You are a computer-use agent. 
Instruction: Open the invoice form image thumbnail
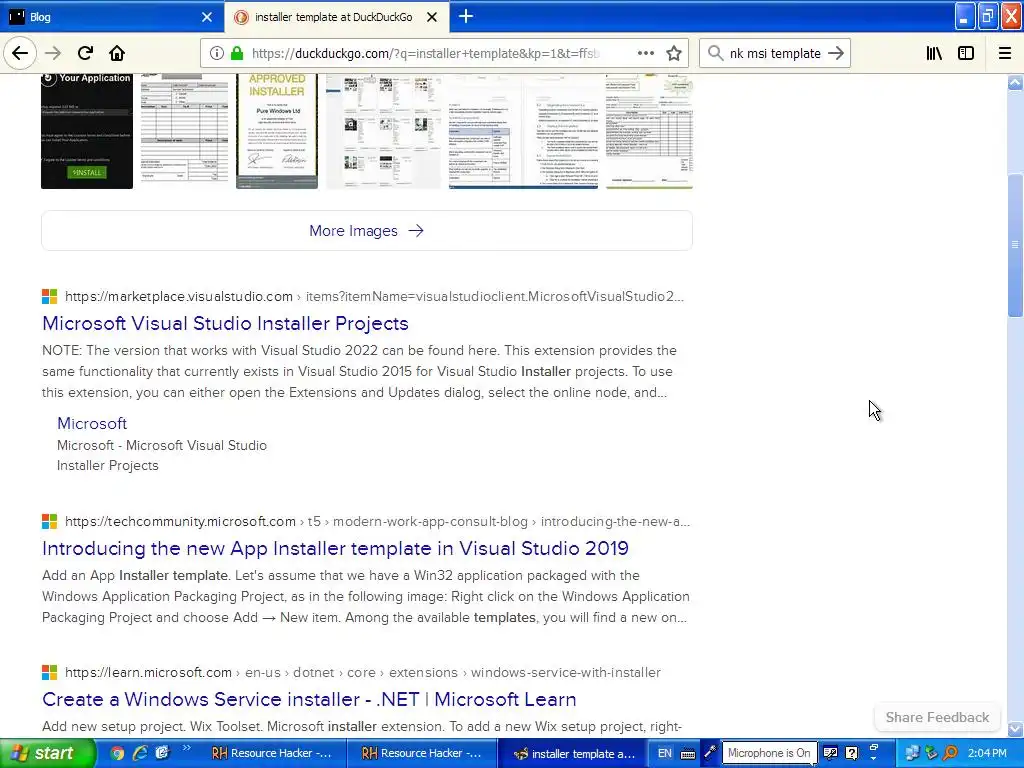[x=184, y=131]
